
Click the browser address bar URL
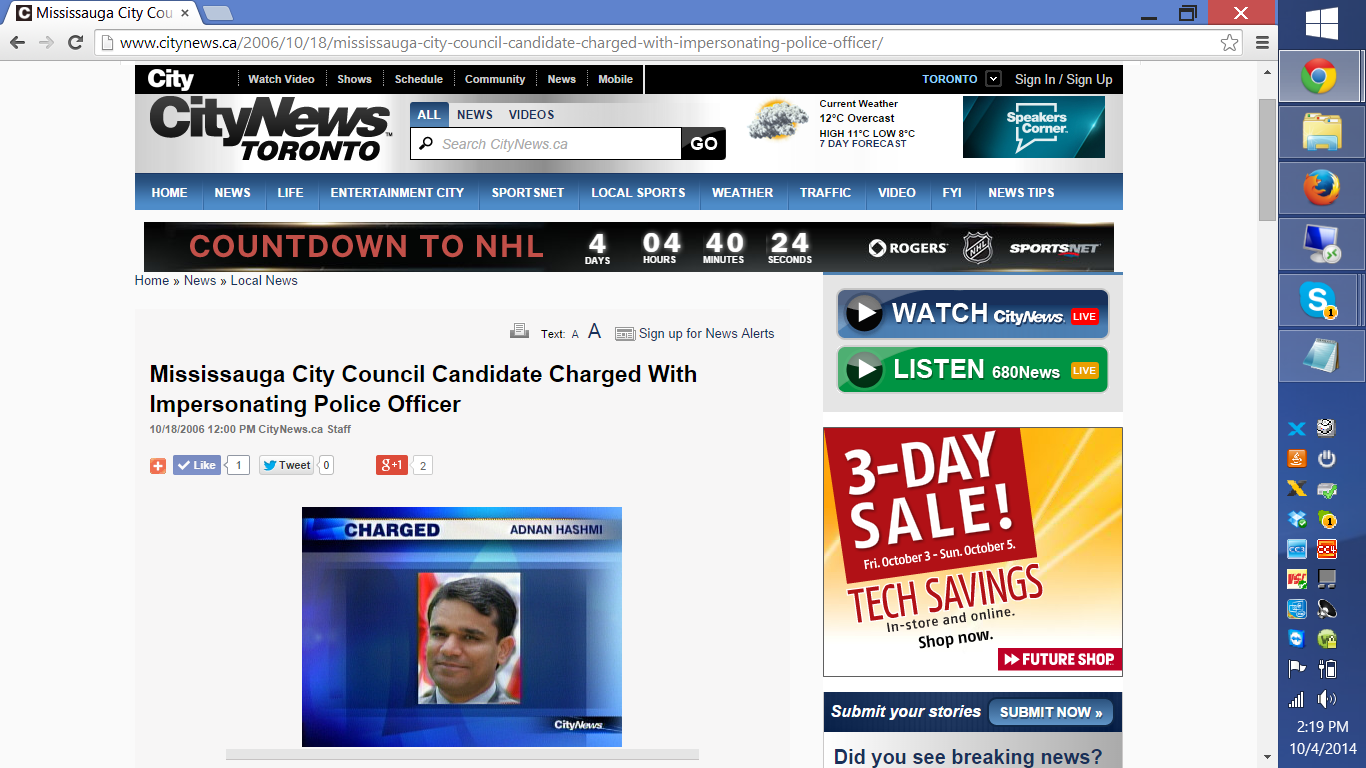point(501,43)
